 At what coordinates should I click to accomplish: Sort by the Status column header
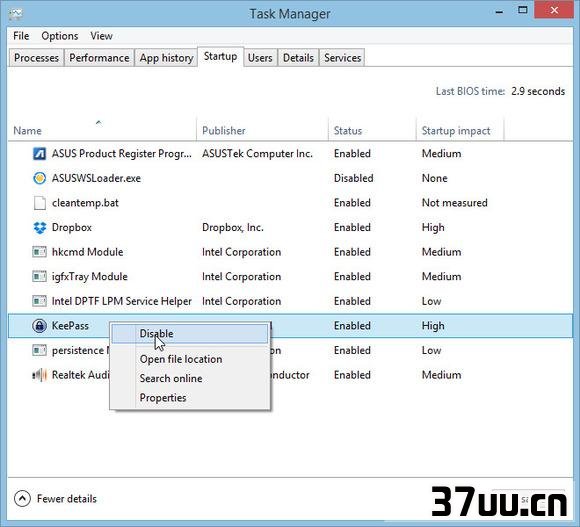(372, 130)
